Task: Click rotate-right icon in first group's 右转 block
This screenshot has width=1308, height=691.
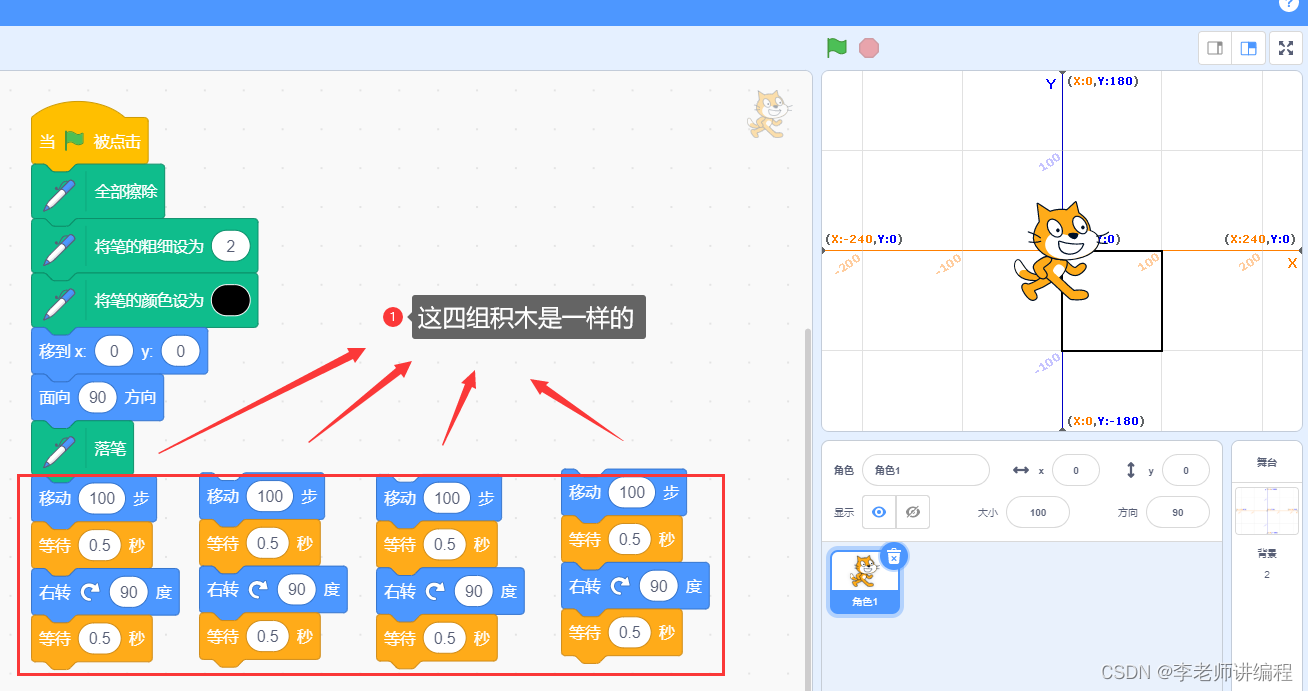Action: pyautogui.click(x=90, y=592)
